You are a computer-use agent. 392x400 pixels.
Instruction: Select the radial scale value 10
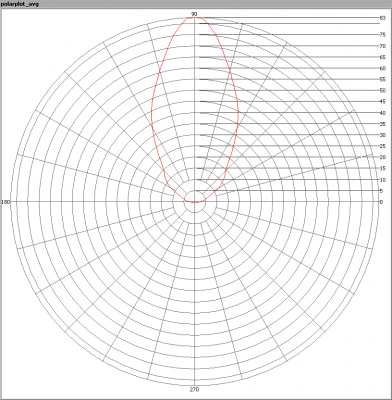click(383, 180)
